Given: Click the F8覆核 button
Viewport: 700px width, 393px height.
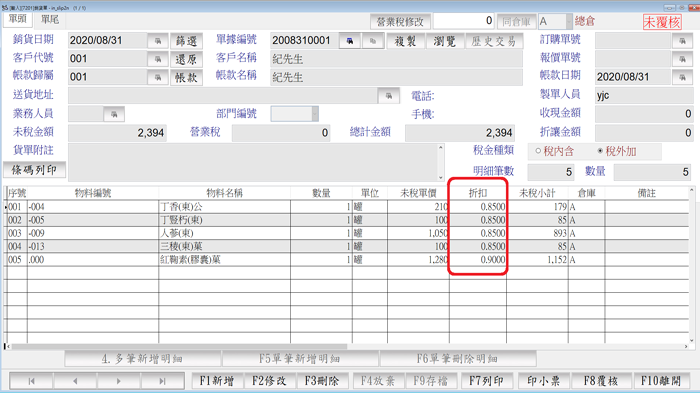Looking at the screenshot, I should tap(600, 381).
